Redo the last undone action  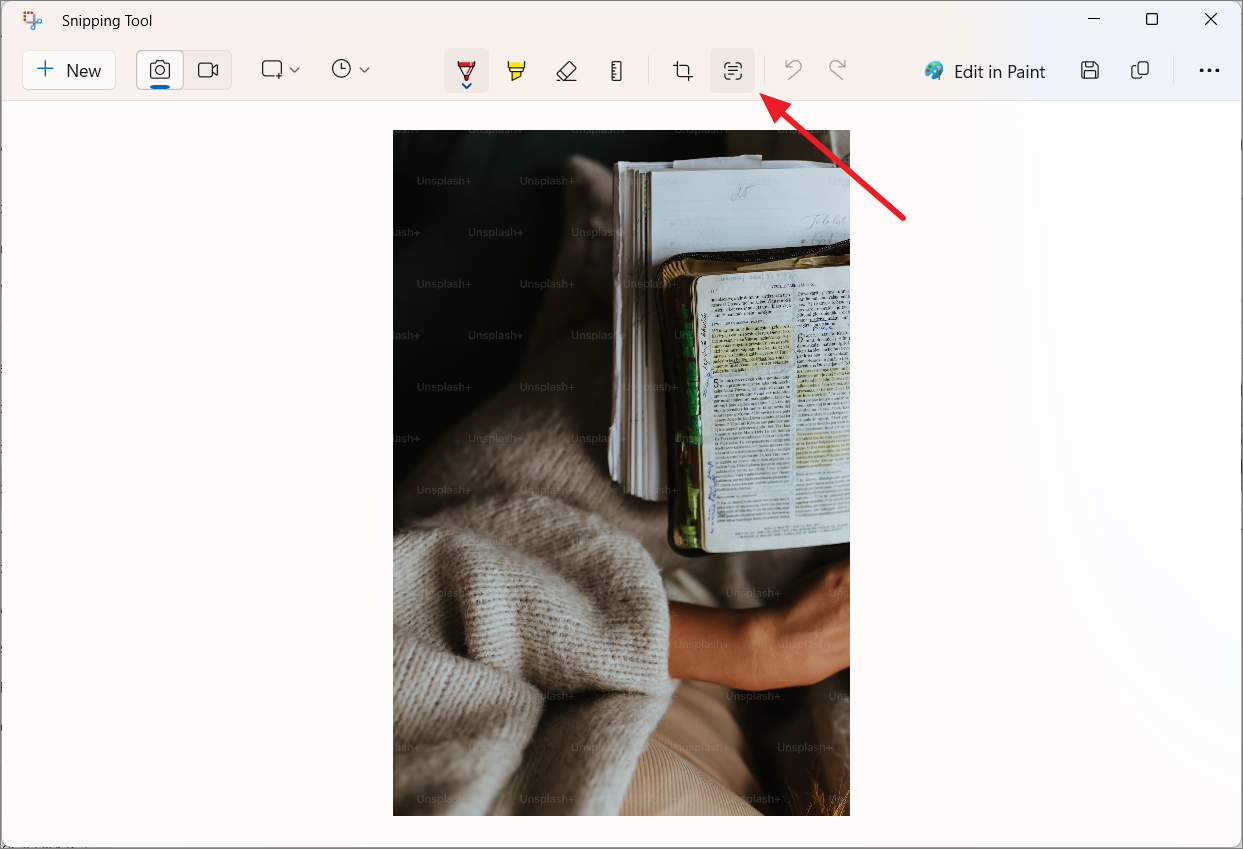click(838, 70)
